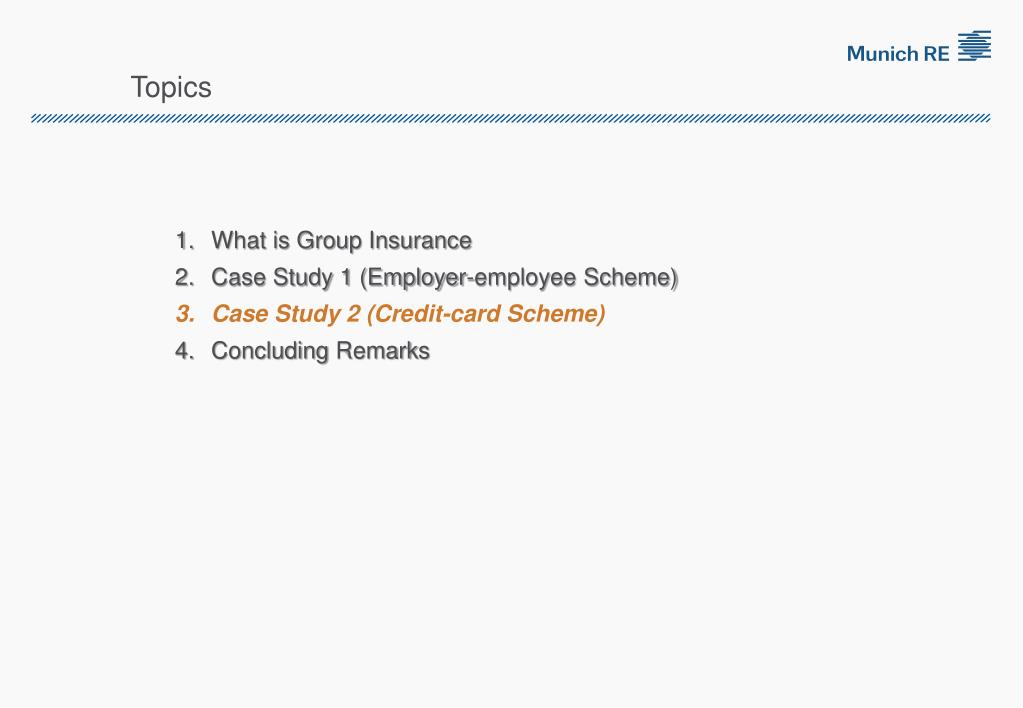
Task: Click the word 'is' in item one
Action: [281, 241]
